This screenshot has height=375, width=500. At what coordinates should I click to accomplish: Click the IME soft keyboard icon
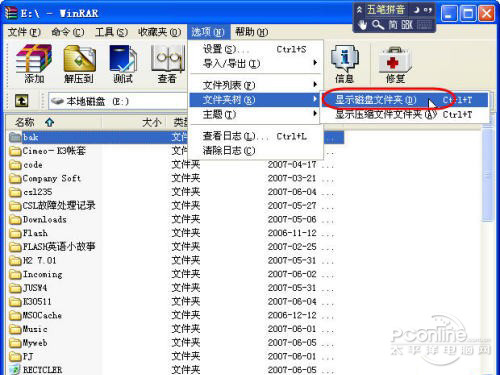tap(424, 25)
